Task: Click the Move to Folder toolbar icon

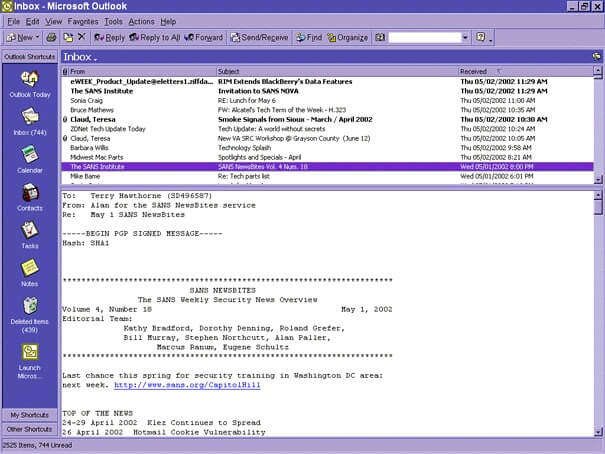Action: click(68, 37)
